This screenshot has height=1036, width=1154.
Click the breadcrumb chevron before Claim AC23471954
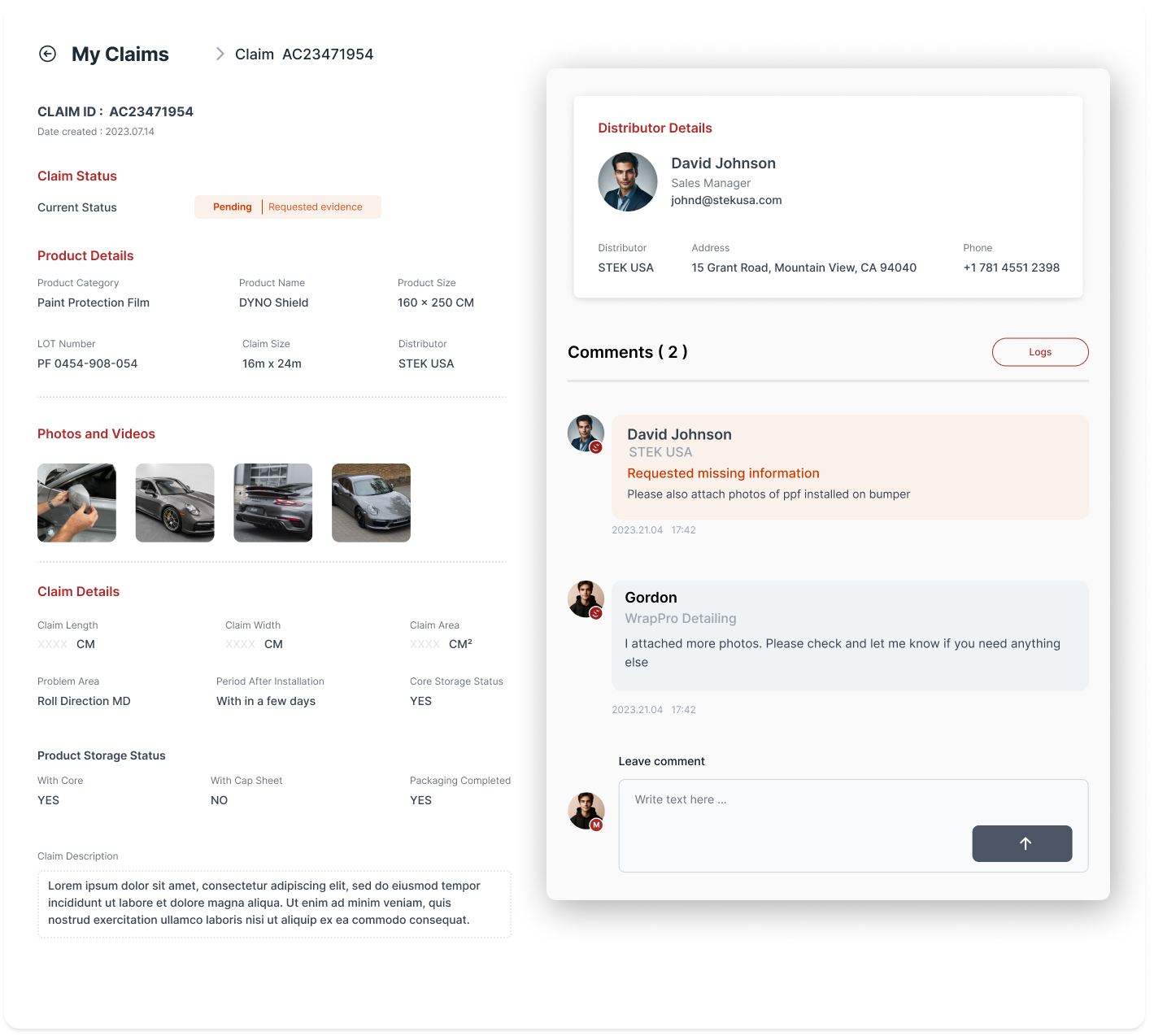(x=220, y=54)
